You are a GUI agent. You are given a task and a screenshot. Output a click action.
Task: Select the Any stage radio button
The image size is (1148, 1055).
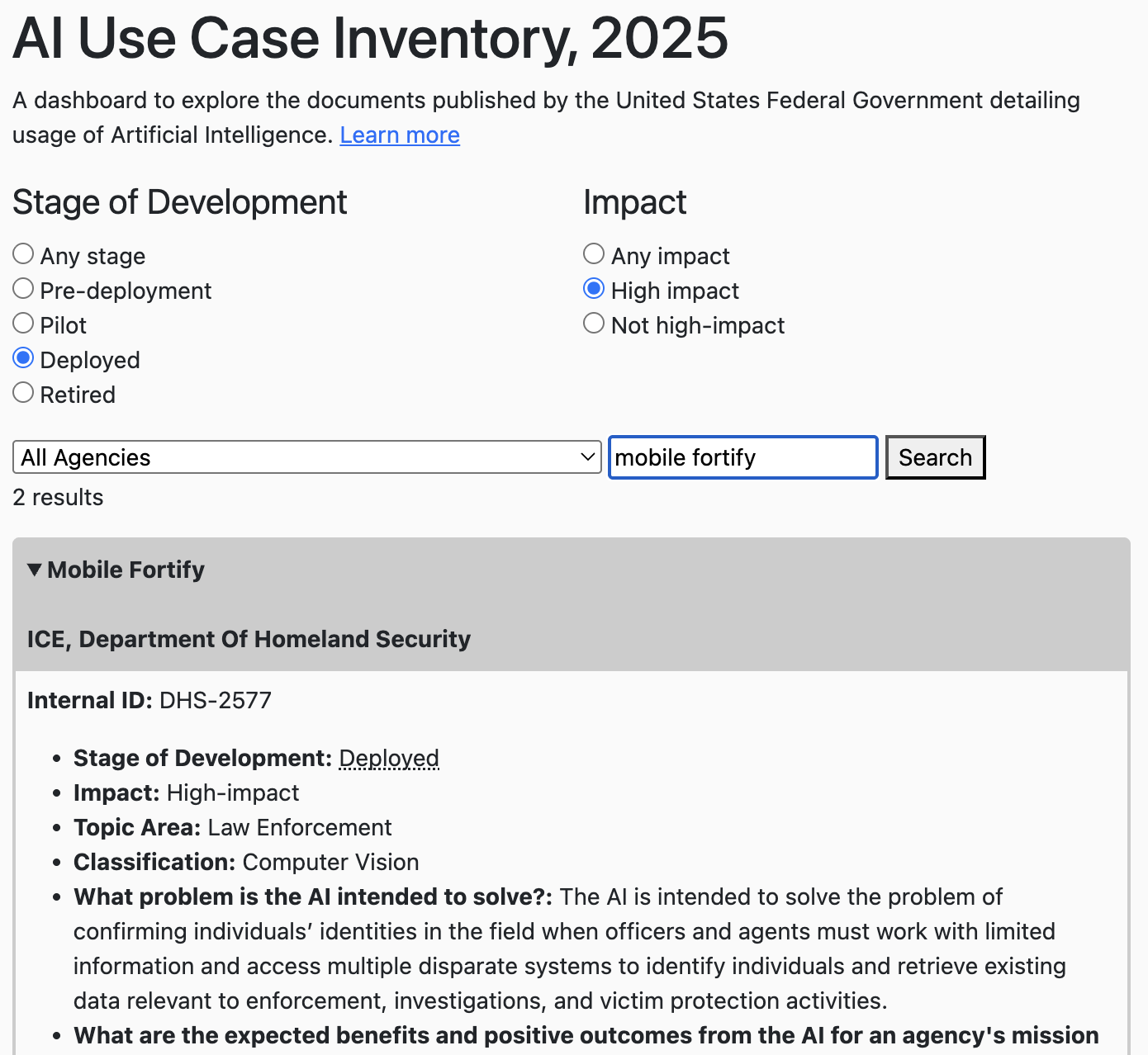tap(23, 253)
